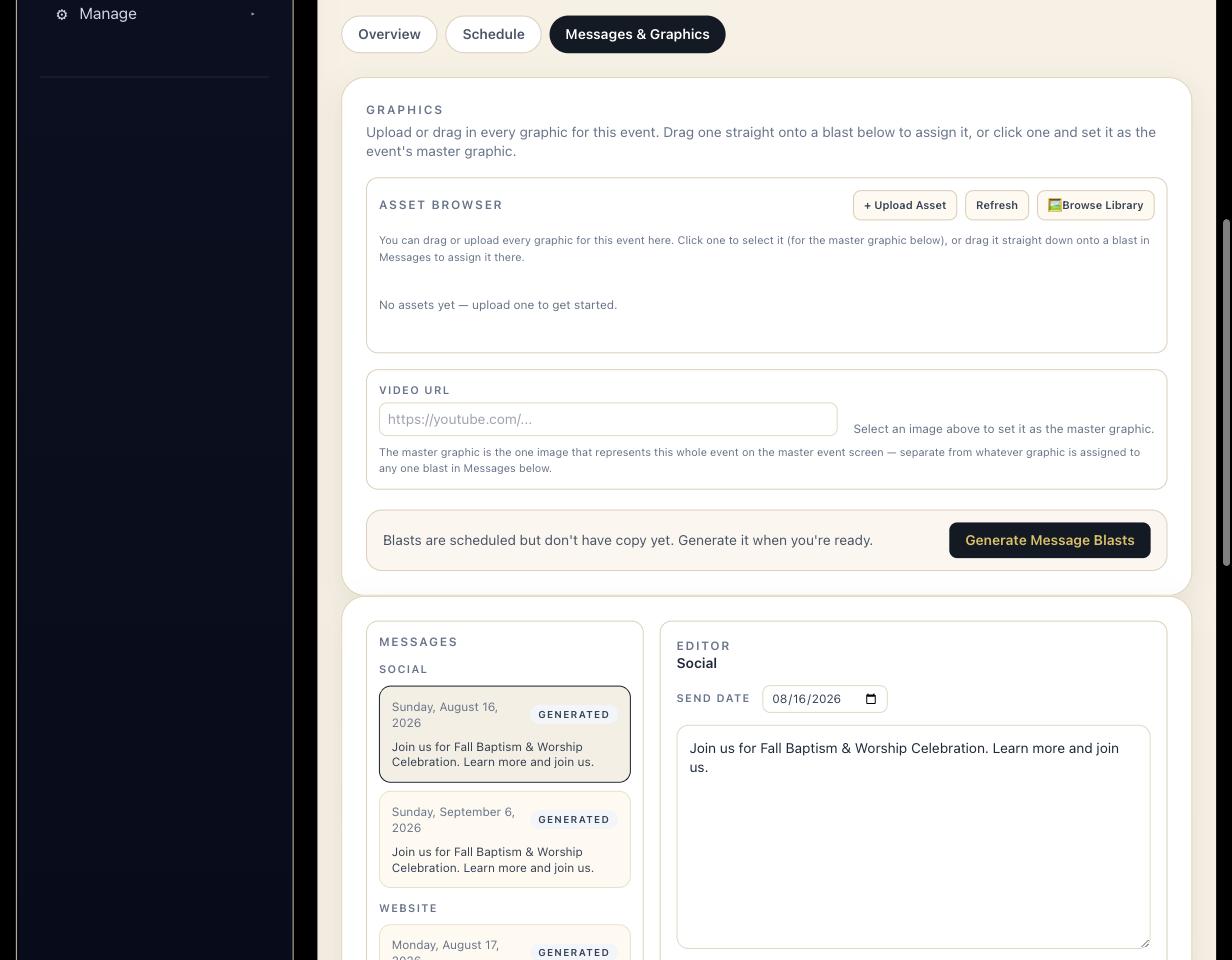Screen dimensions: 1232x960
Task: Click the picture icon on Browse Library
Action: click(1055, 205)
